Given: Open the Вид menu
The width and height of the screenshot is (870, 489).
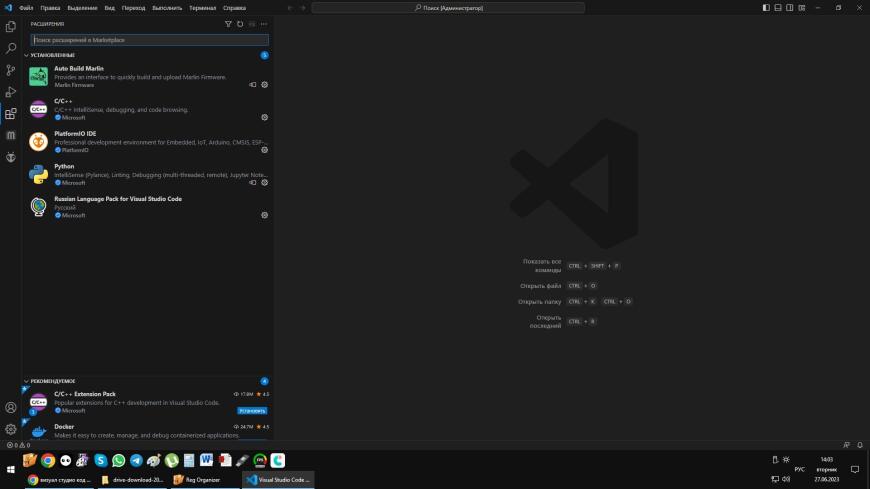Looking at the screenshot, I should [110, 8].
